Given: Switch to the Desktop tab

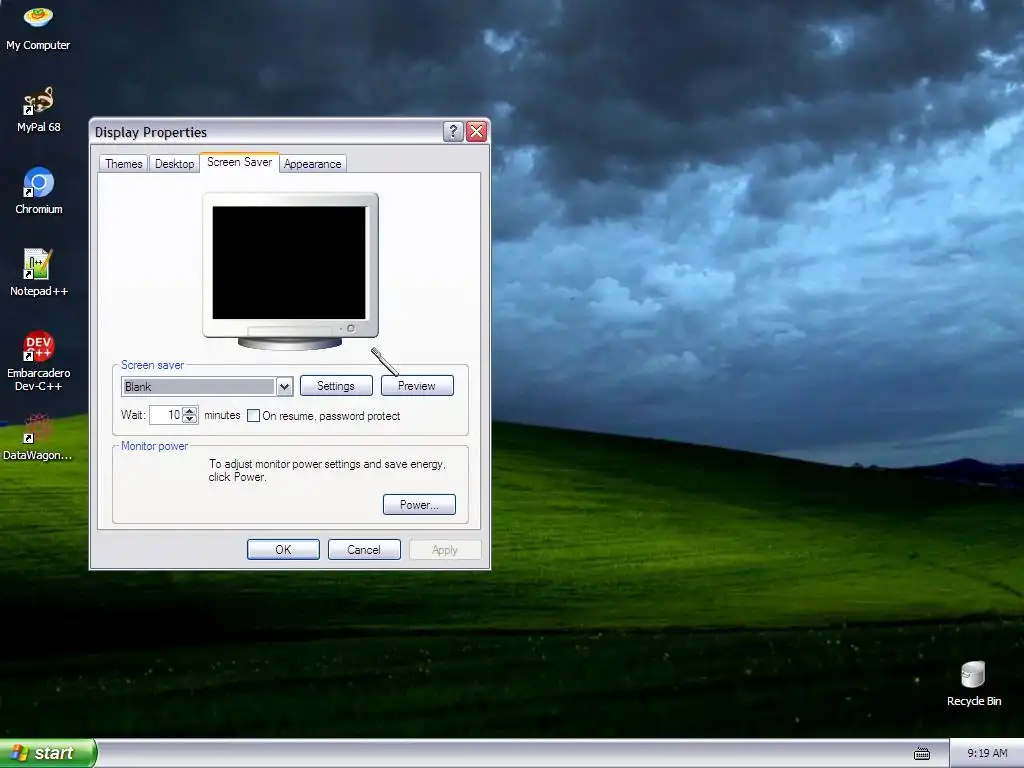Looking at the screenshot, I should click(174, 163).
